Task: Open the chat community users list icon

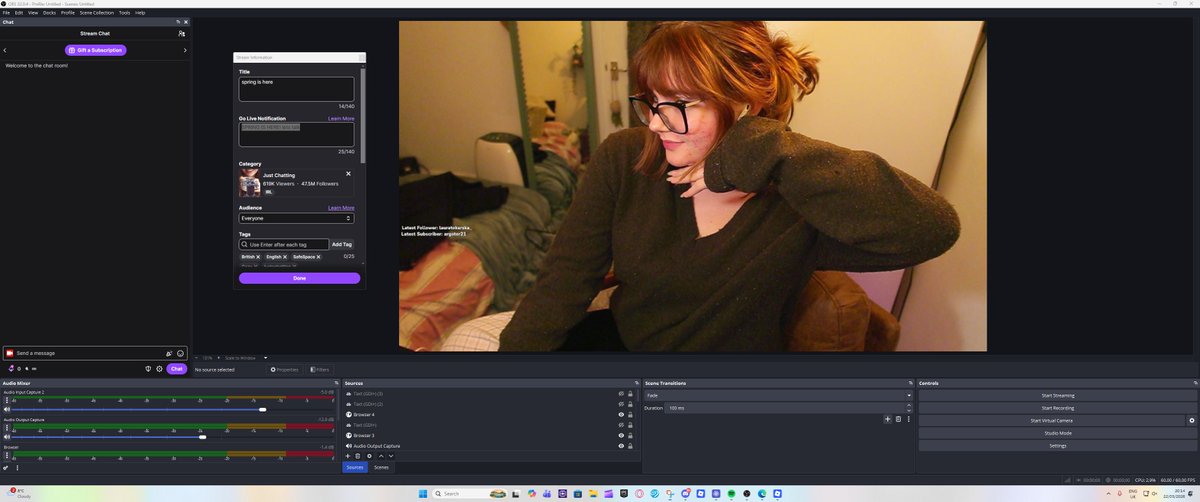Action: [181, 33]
